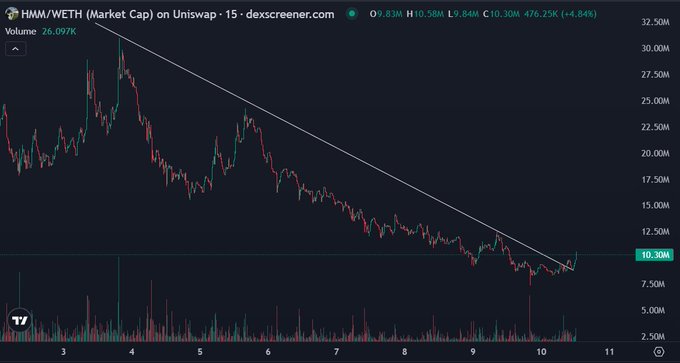This screenshot has width=680, height=363.
Task: Click the change value 476.25K (+4.84%)
Action: tap(560, 14)
